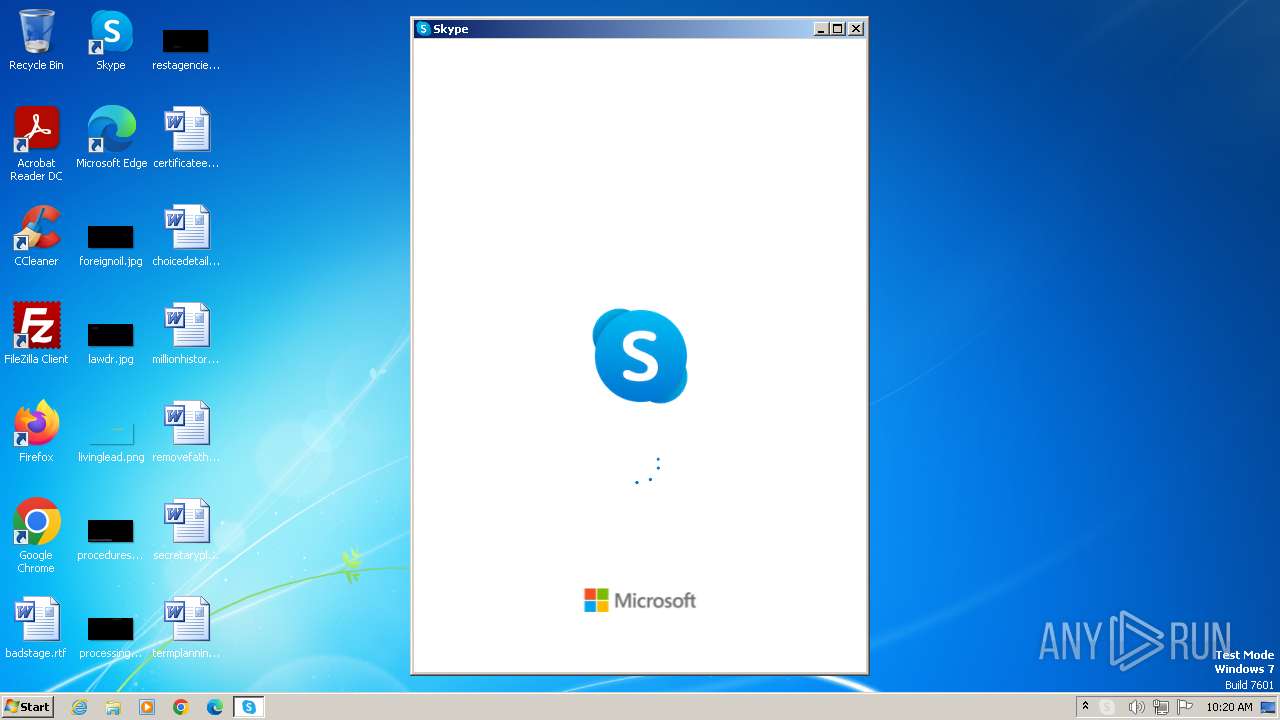This screenshot has width=1280, height=720.
Task: Select the choicedetail... Word document
Action: point(186,235)
